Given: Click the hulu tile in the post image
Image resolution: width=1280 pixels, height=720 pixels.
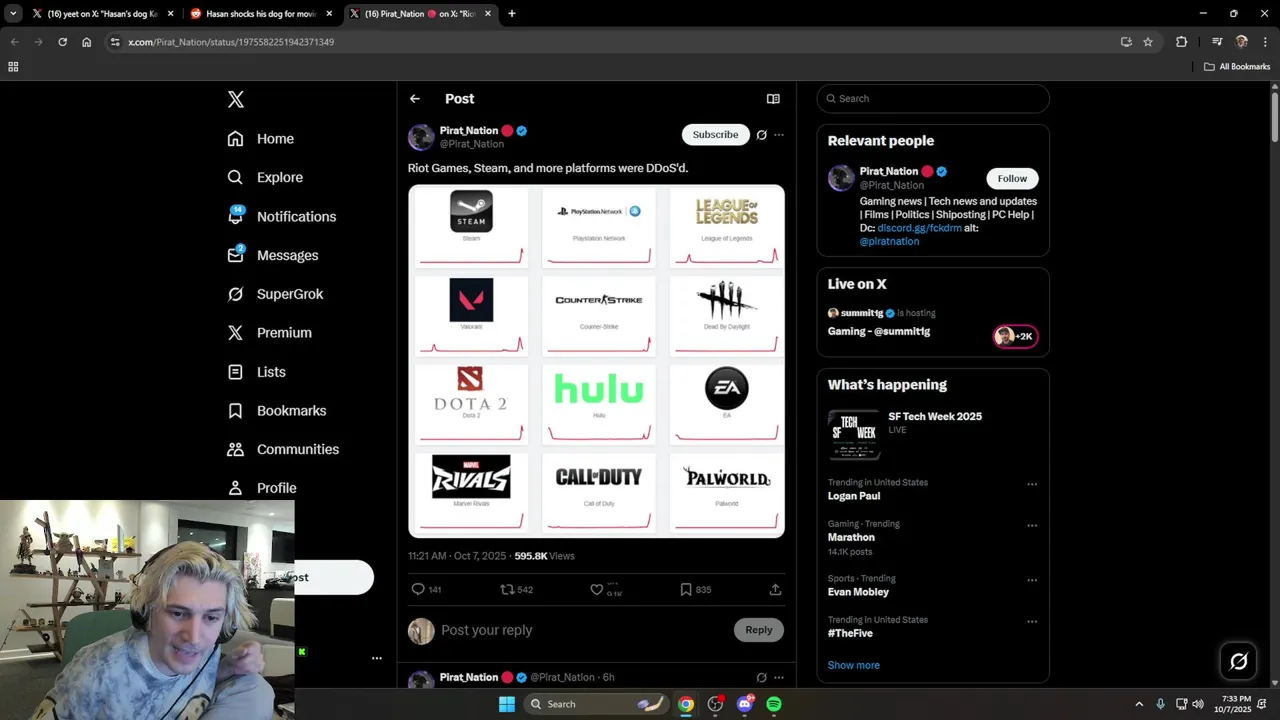Looking at the screenshot, I should point(599,404).
